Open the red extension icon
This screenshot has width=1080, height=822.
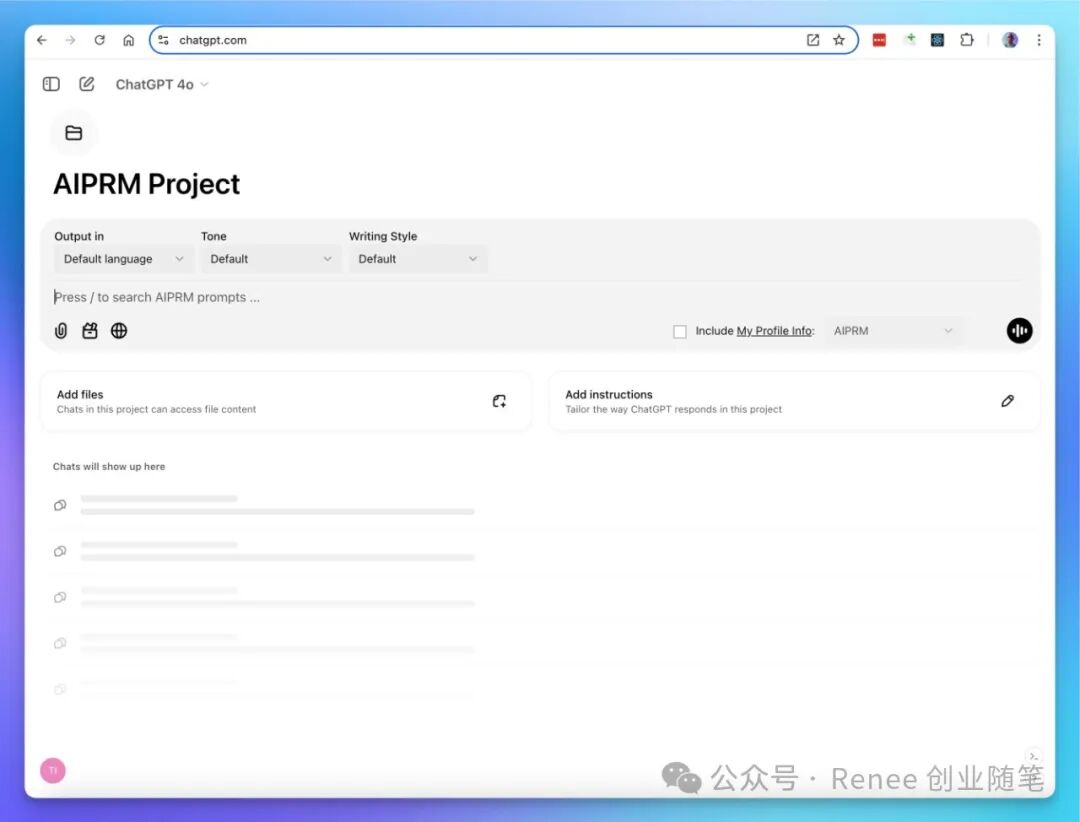(x=880, y=40)
